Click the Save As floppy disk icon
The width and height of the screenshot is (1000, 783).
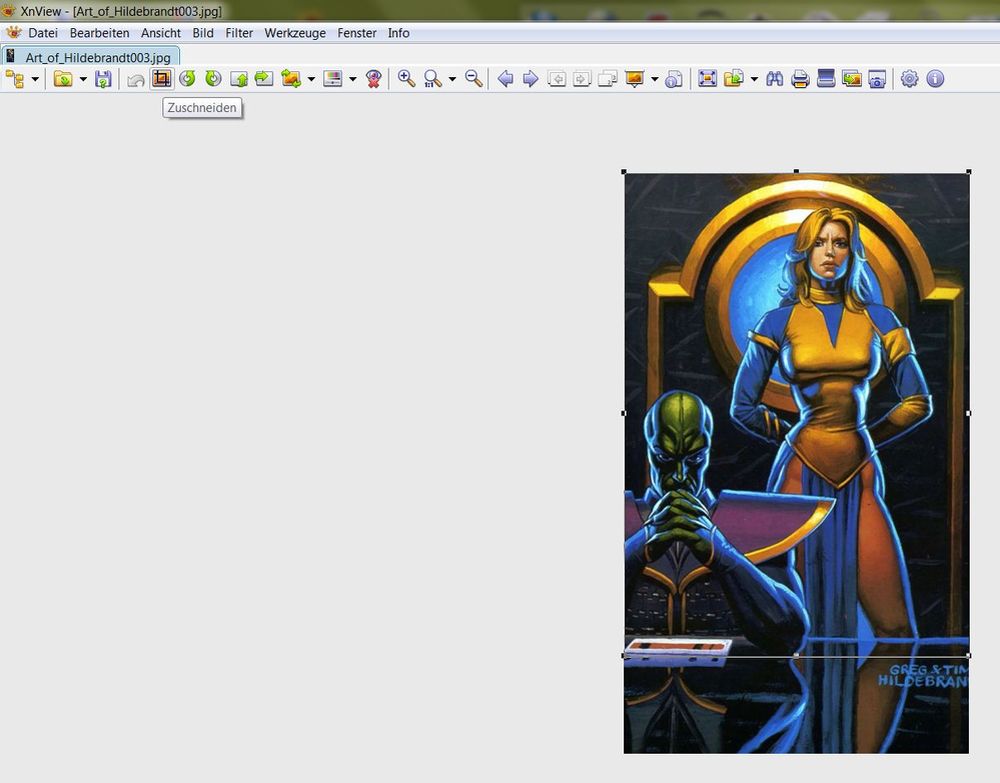tap(103, 79)
